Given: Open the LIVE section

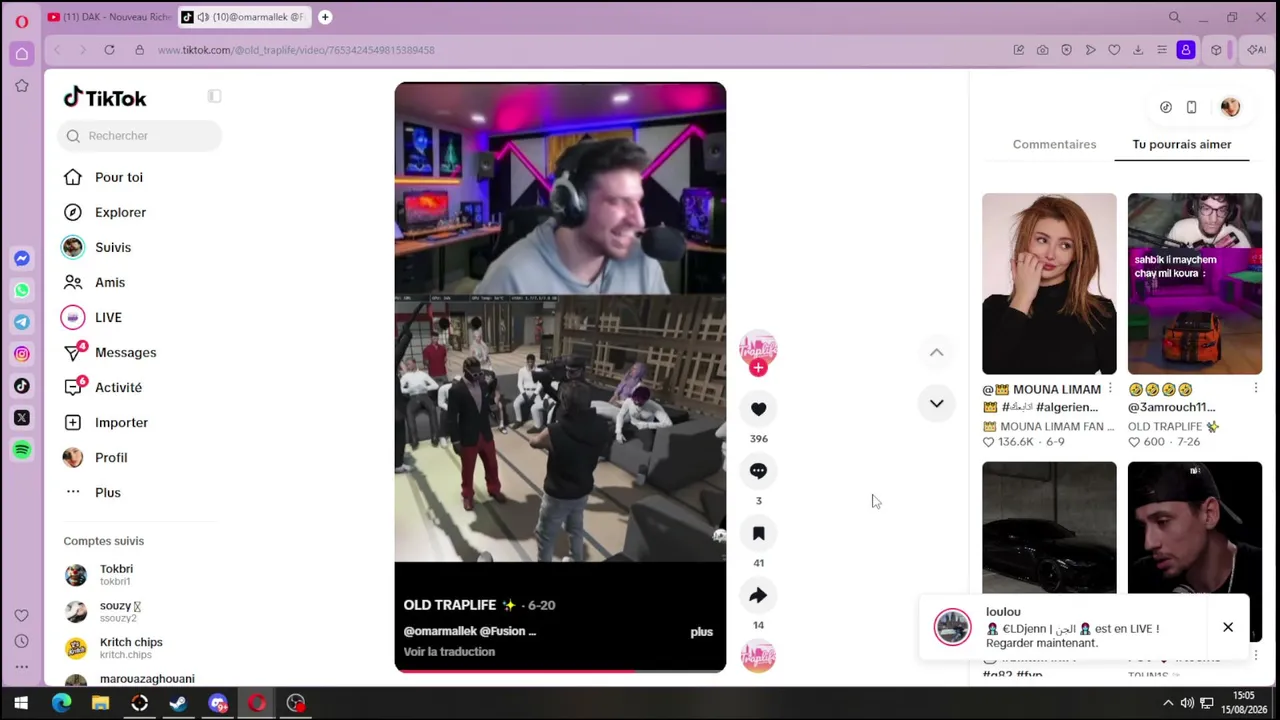Looking at the screenshot, I should (x=108, y=317).
